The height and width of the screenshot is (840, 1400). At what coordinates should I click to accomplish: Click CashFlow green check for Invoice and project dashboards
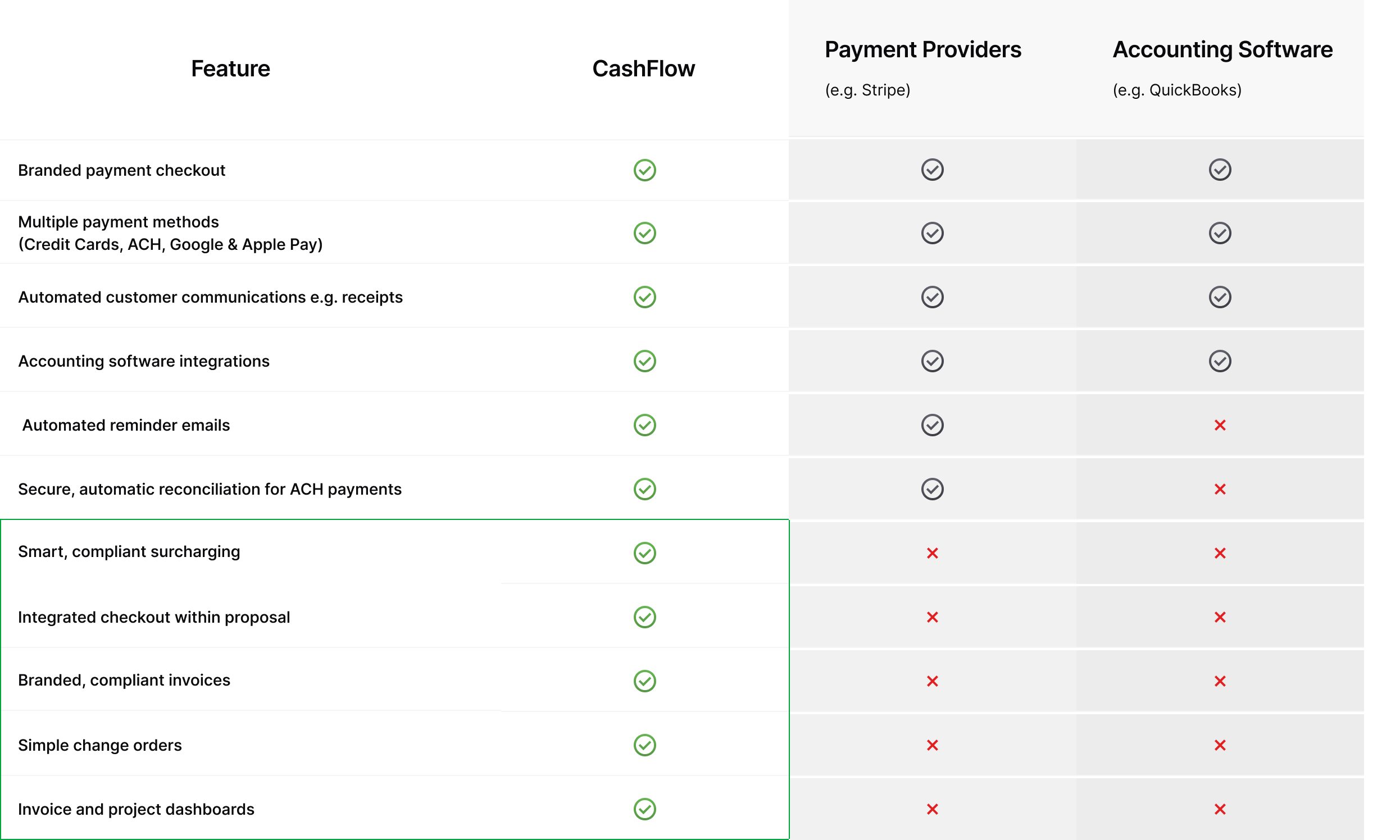[644, 810]
